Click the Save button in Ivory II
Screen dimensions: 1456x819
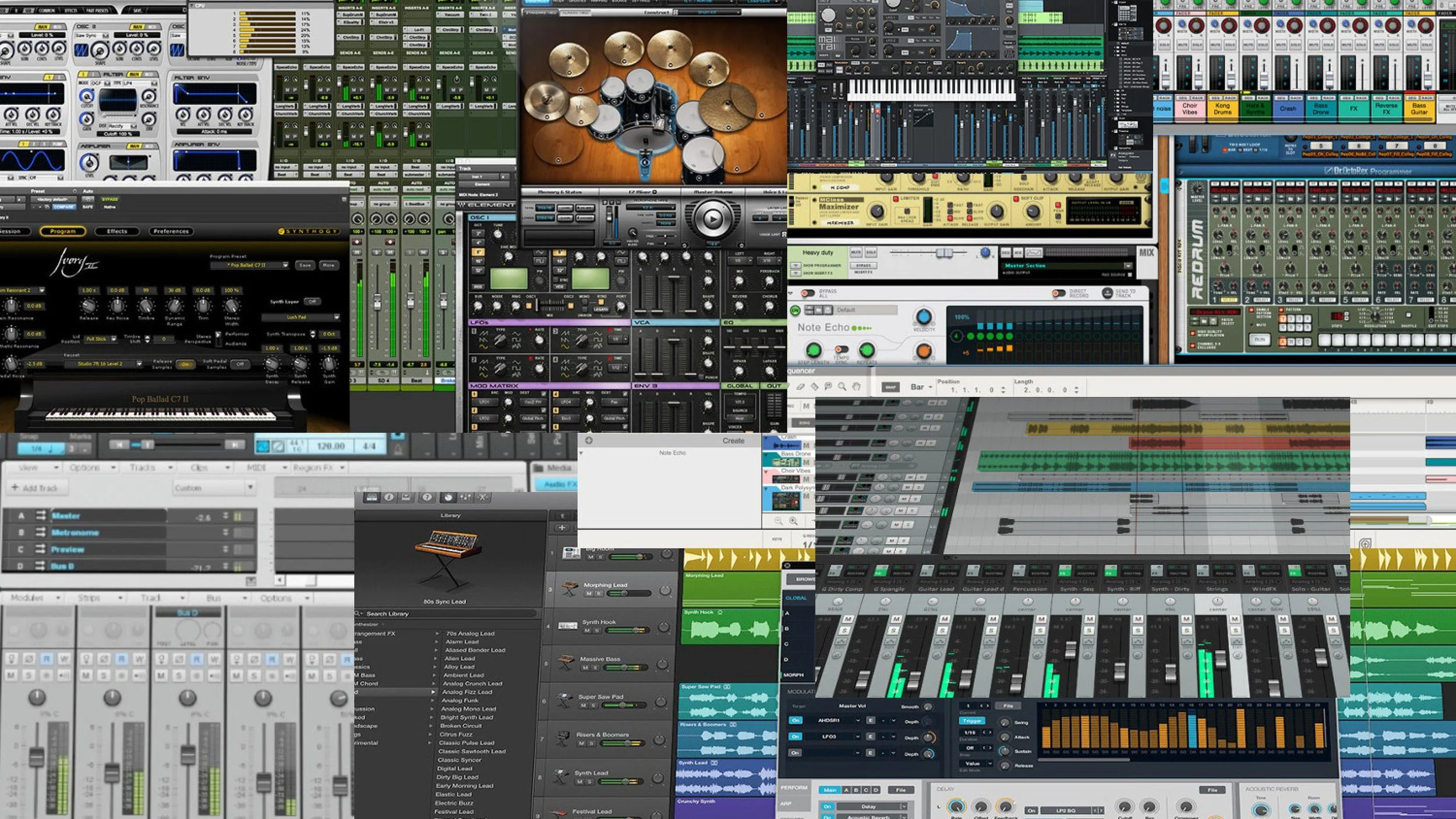[x=305, y=265]
